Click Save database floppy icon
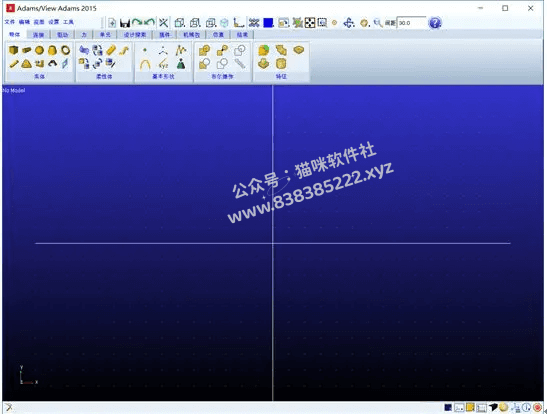 tap(125, 23)
